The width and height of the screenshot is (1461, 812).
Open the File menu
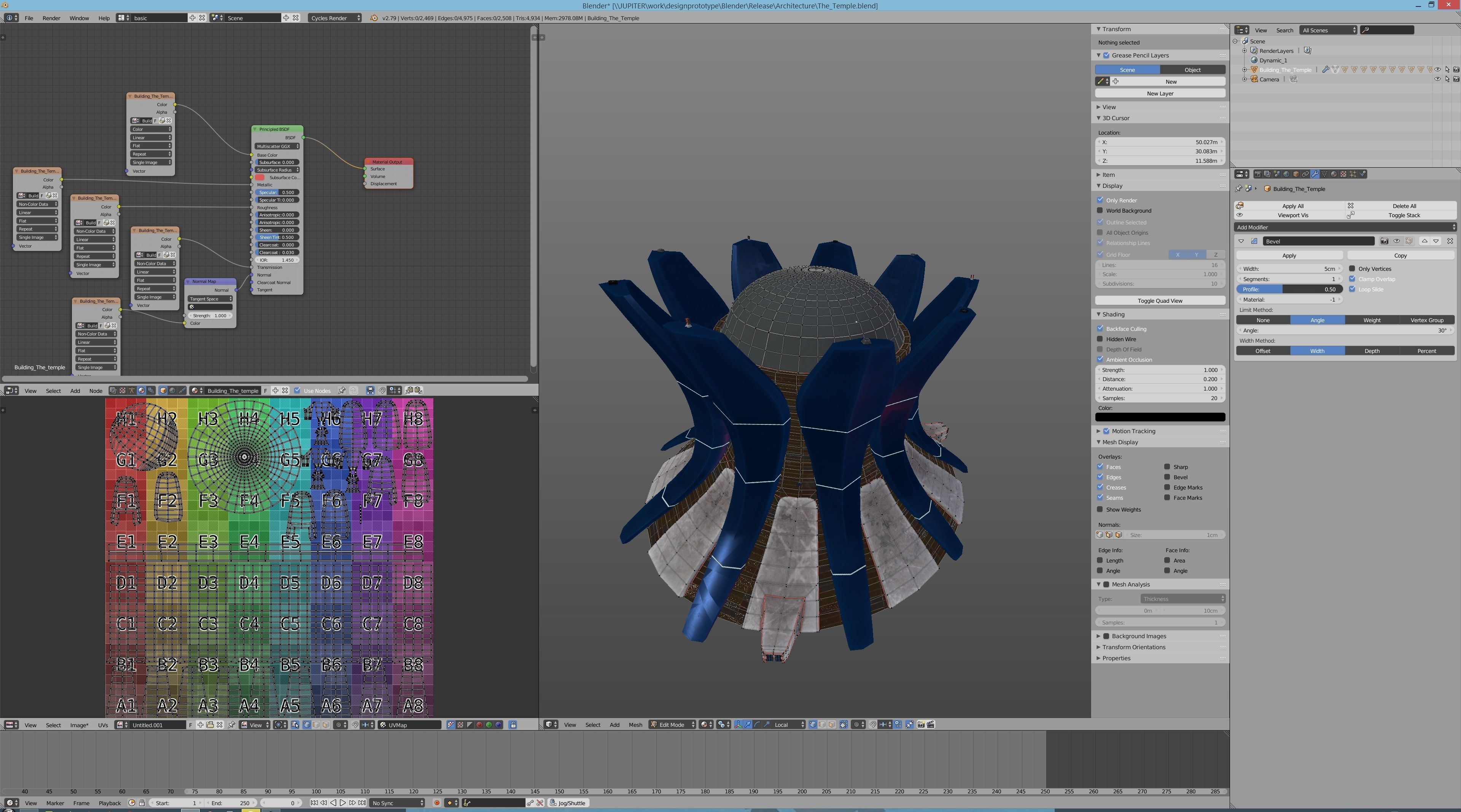[29, 18]
